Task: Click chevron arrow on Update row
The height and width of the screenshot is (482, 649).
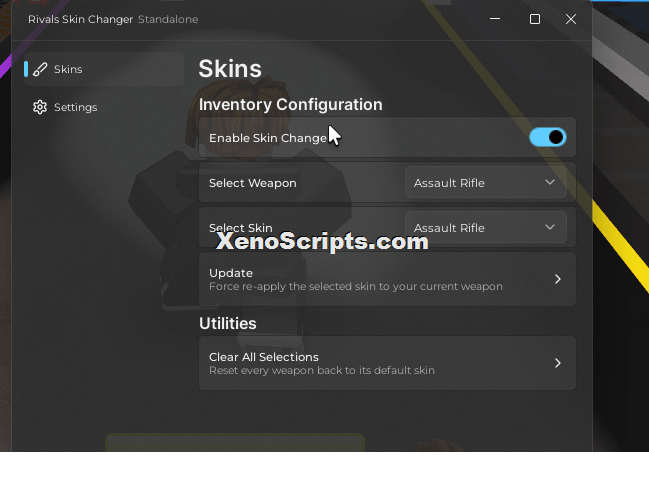Action: click(558, 279)
